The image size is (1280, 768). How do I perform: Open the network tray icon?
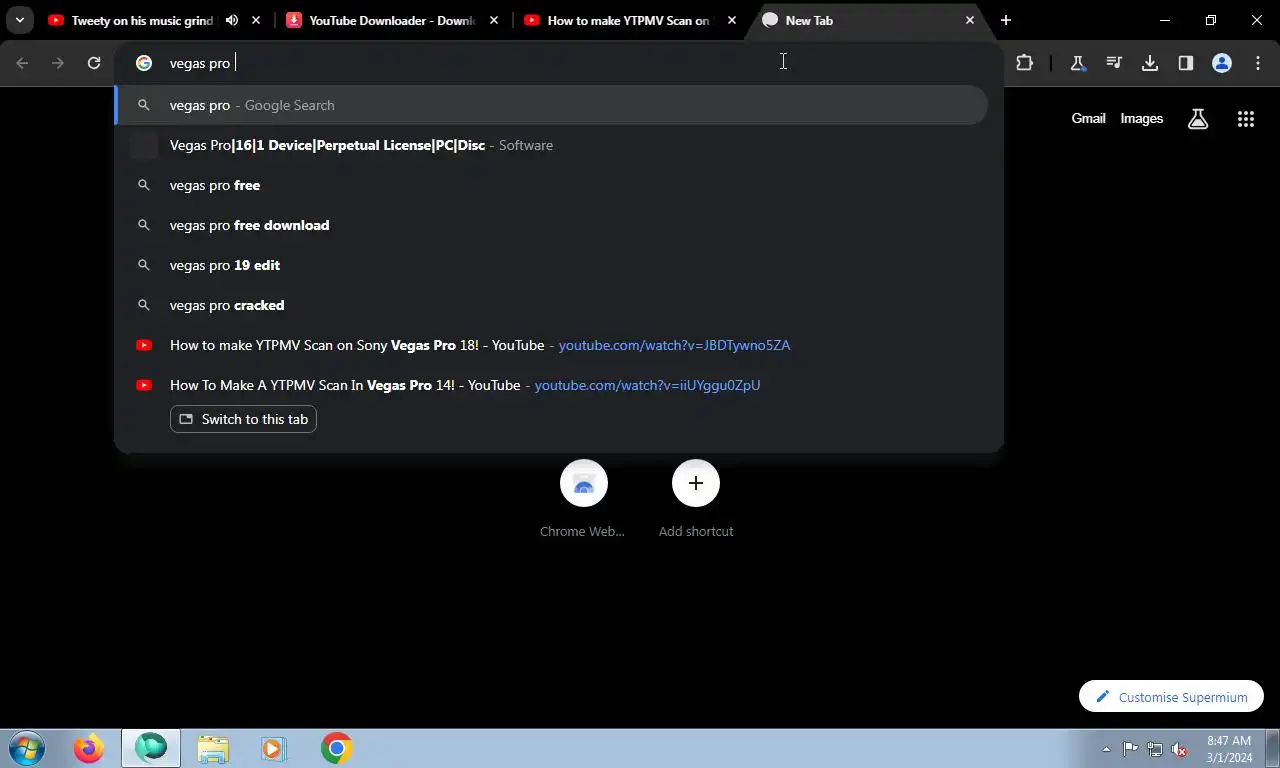tap(1155, 749)
